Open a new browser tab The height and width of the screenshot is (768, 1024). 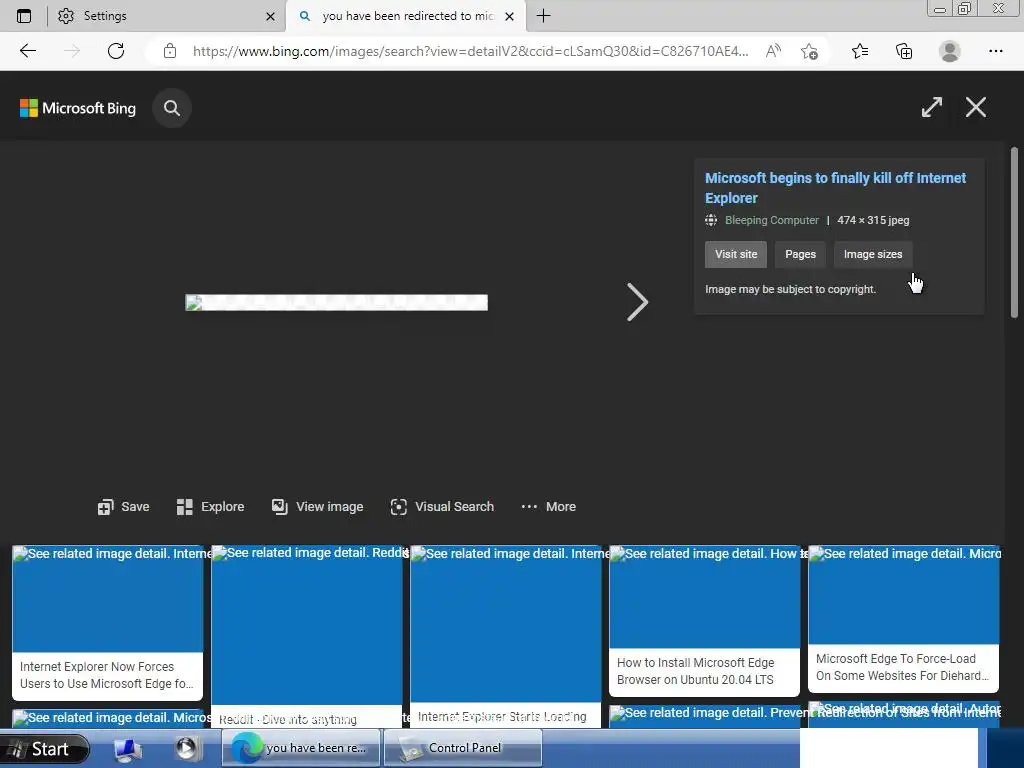543,16
